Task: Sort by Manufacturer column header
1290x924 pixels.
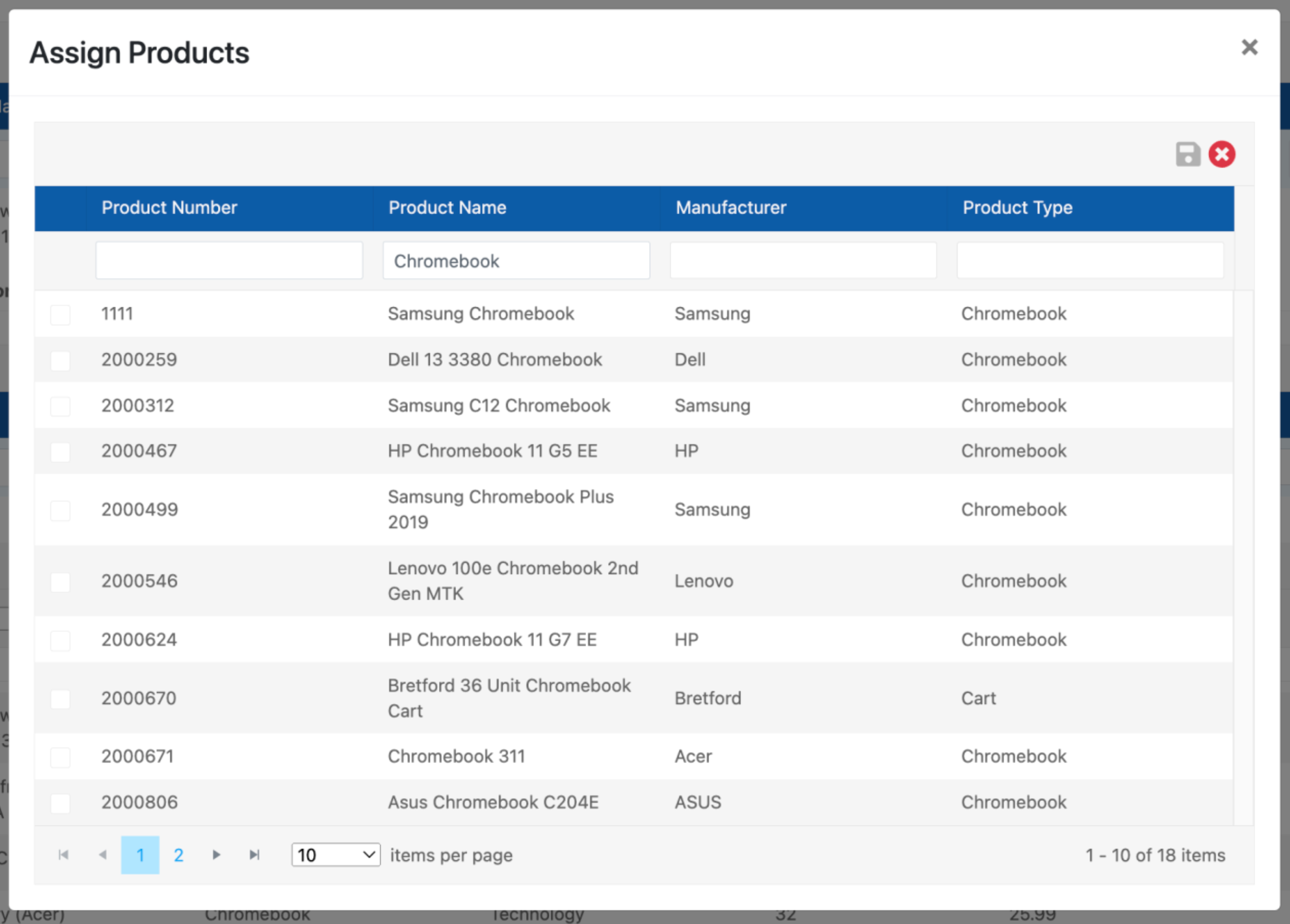Action: 731,208
